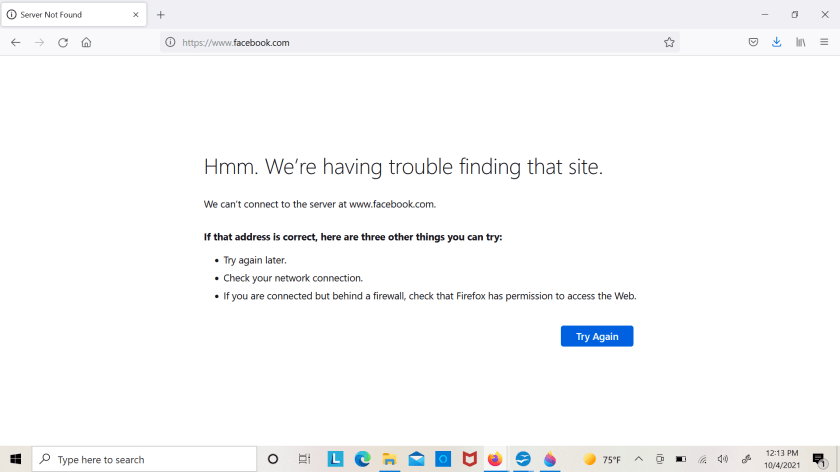
Task: Open File Explorer from the taskbar
Action: click(x=389, y=459)
